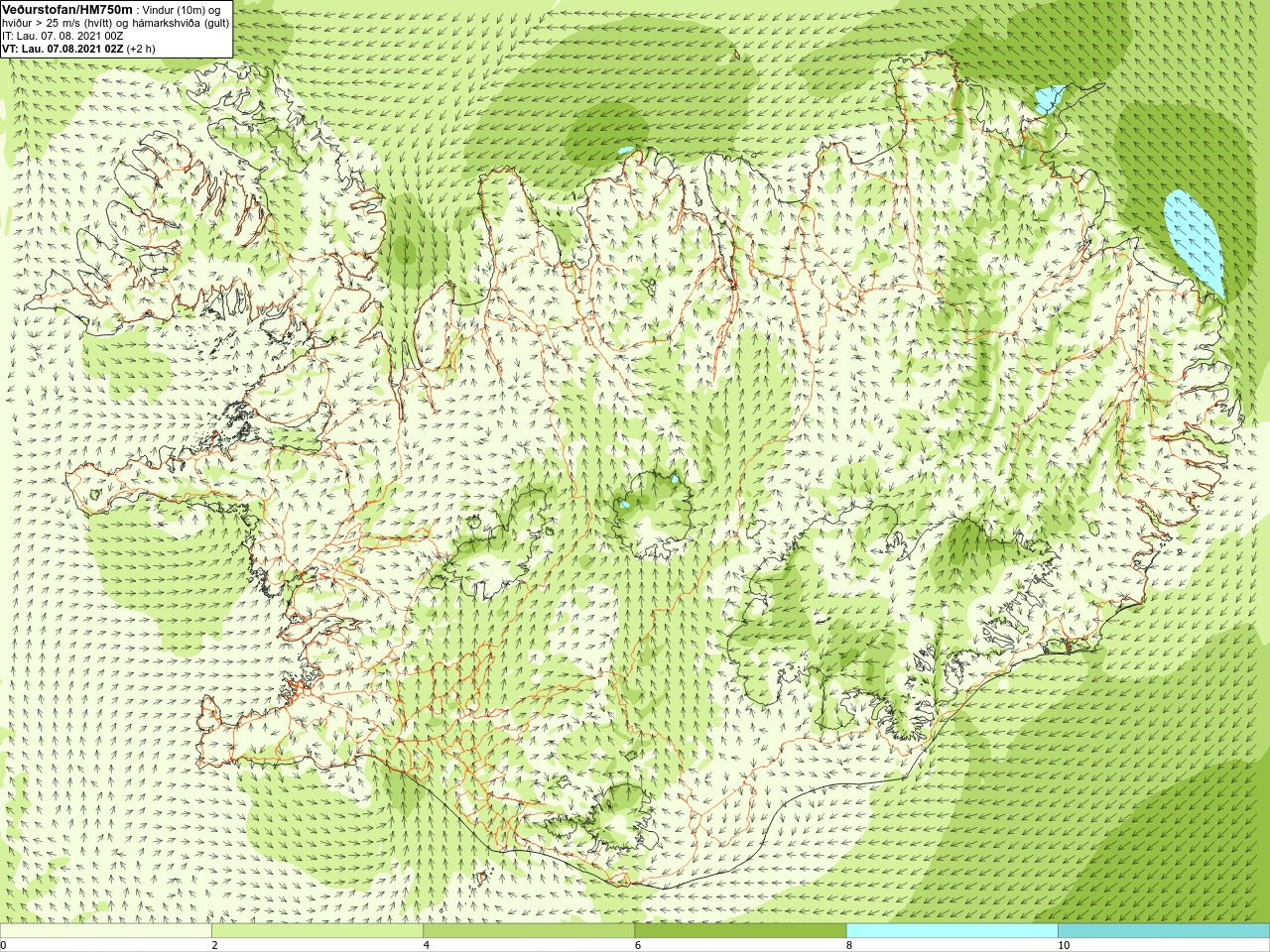Click the 'VT: Lau. 07.08.2021 02Z (+2 h)' line
Screen dimensions: 1270x952
78,49
